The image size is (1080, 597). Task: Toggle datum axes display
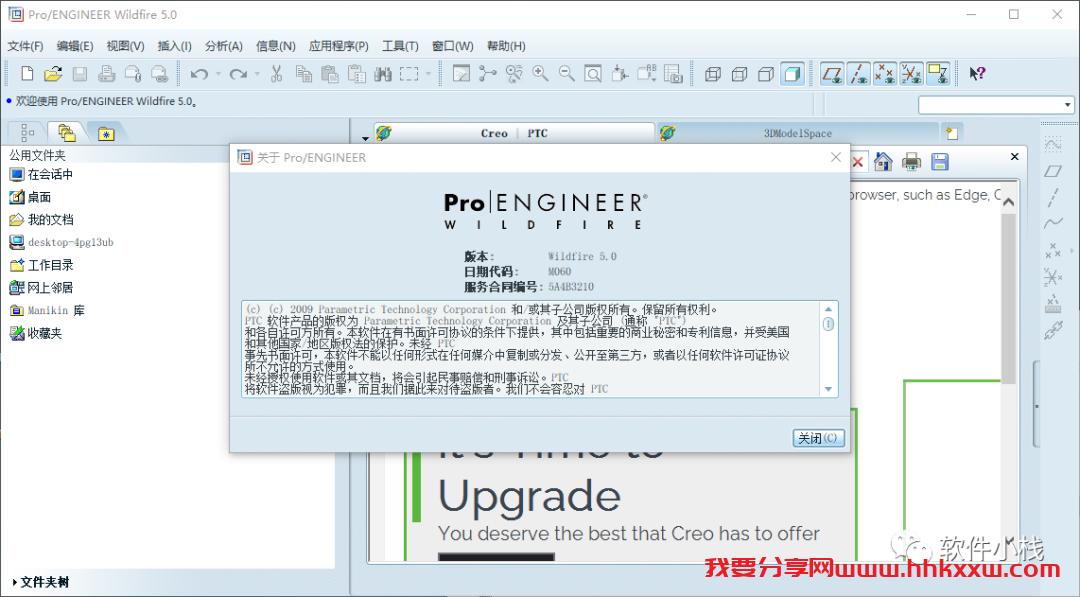pos(858,74)
